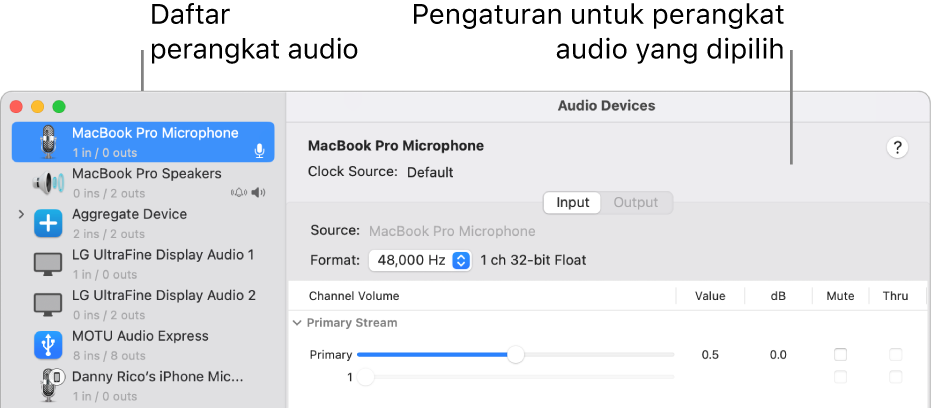Click the MacBook Pro Speakers icon
This screenshot has height=410, width=931.
(x=48, y=183)
